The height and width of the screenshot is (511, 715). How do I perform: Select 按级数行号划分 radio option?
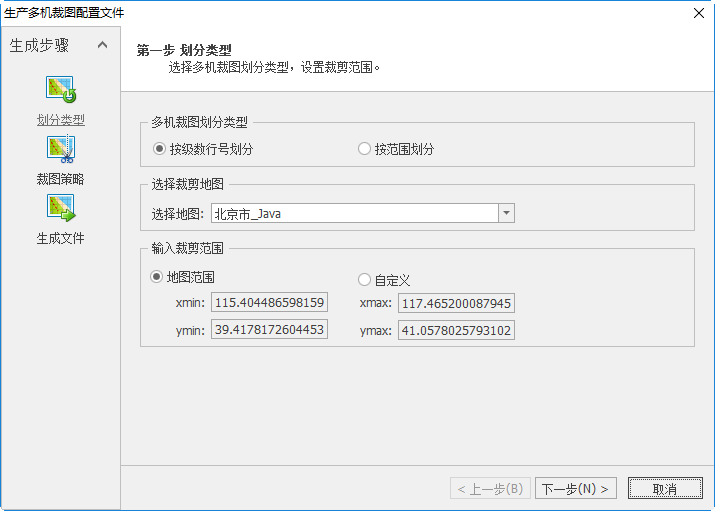click(159, 149)
